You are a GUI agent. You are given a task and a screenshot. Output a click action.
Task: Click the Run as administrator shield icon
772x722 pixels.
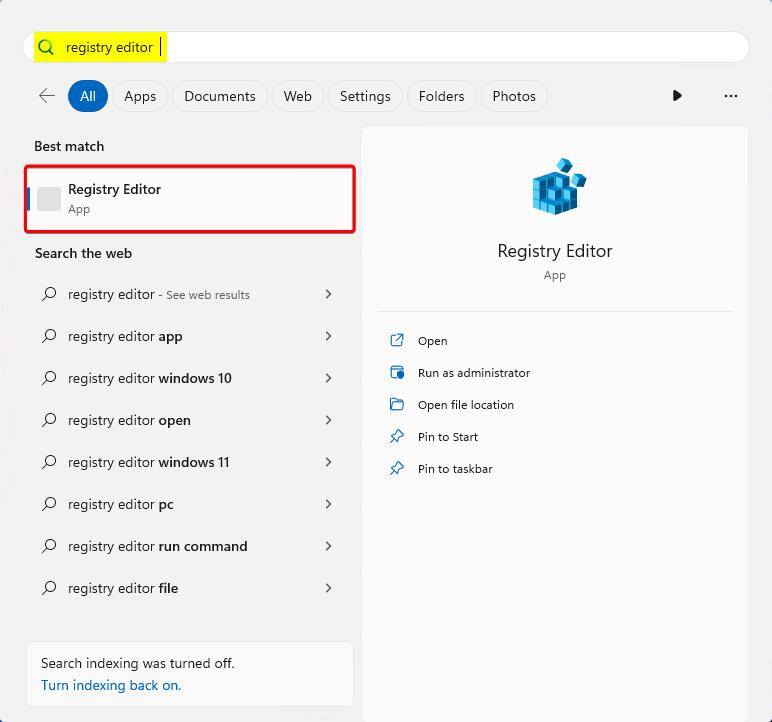pyautogui.click(x=397, y=373)
